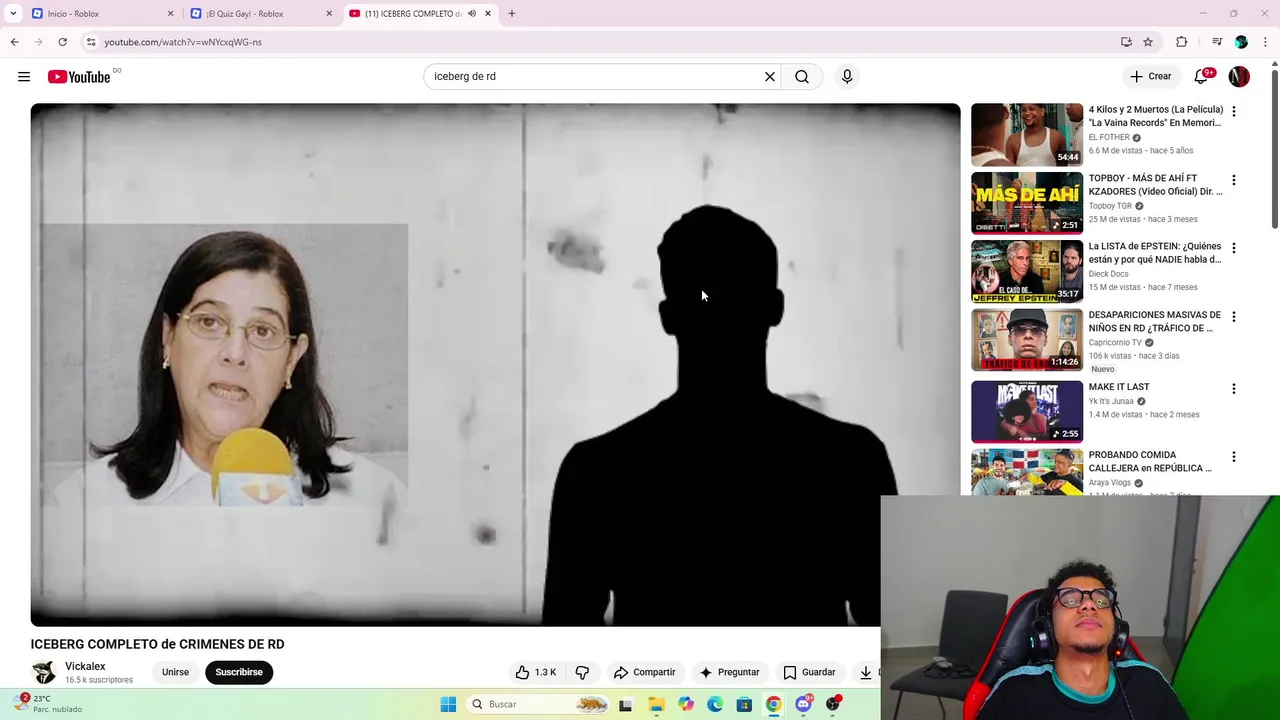The image size is (1280, 720).
Task: Start voice search with the microphone
Action: (847, 77)
